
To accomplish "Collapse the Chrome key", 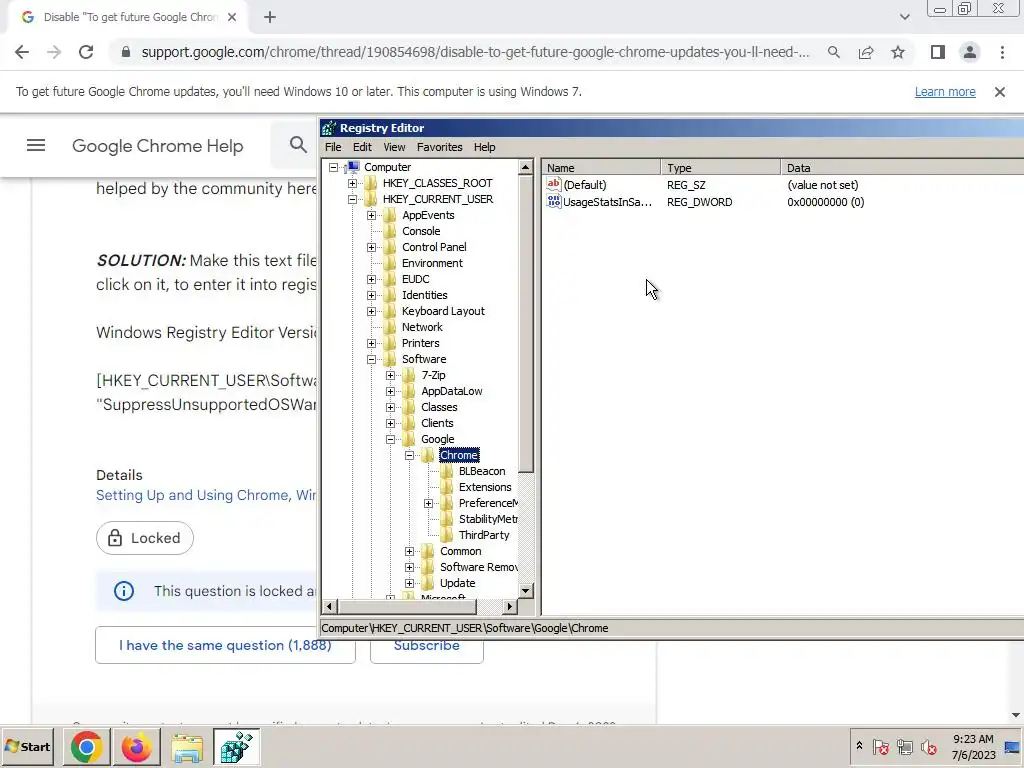I will (409, 455).
